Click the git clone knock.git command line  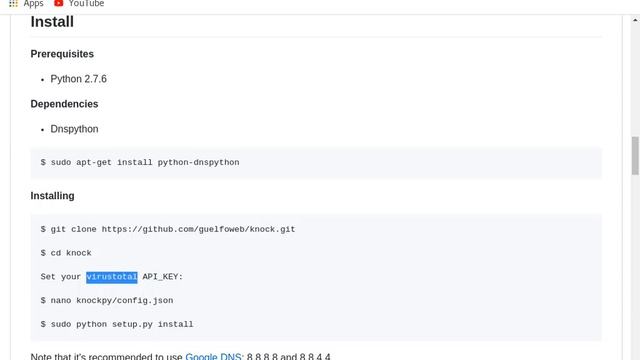pos(168,229)
